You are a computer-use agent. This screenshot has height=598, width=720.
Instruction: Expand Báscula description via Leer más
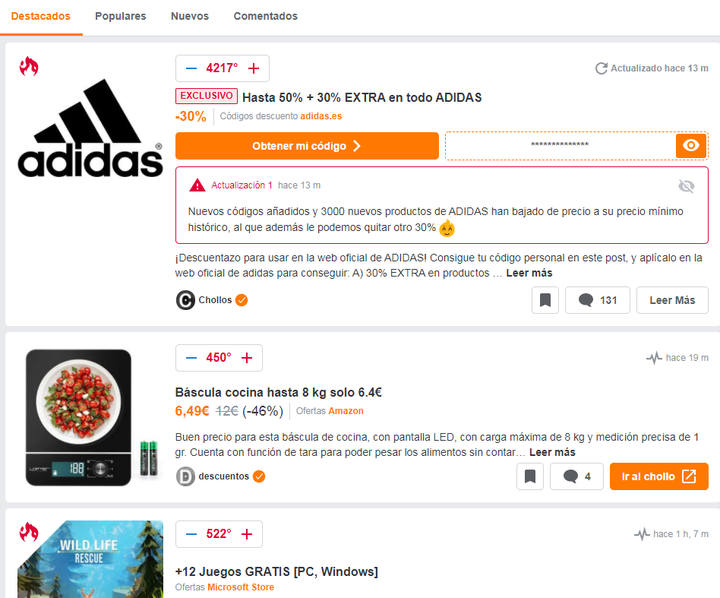[x=552, y=452]
